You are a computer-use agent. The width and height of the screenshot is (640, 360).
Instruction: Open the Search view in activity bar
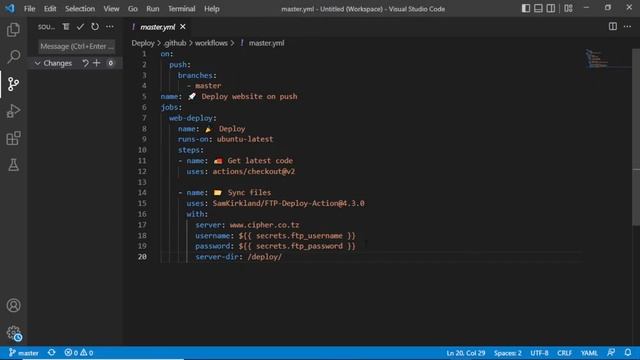point(13,57)
